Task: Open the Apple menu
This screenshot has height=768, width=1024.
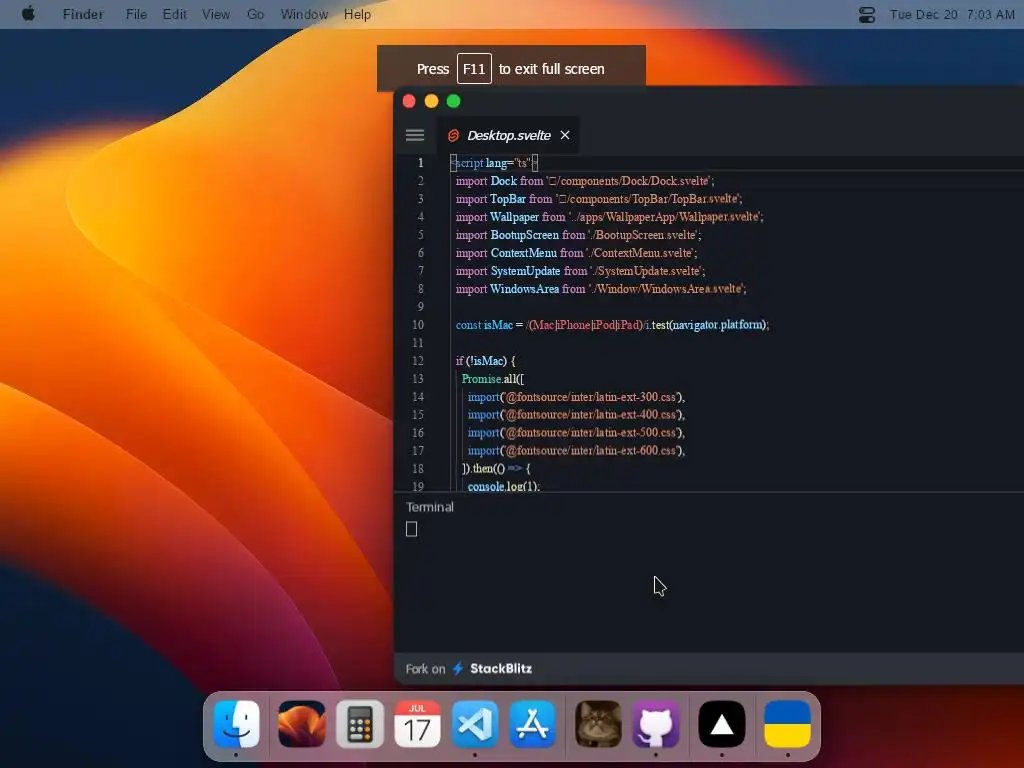Action: 29,14
